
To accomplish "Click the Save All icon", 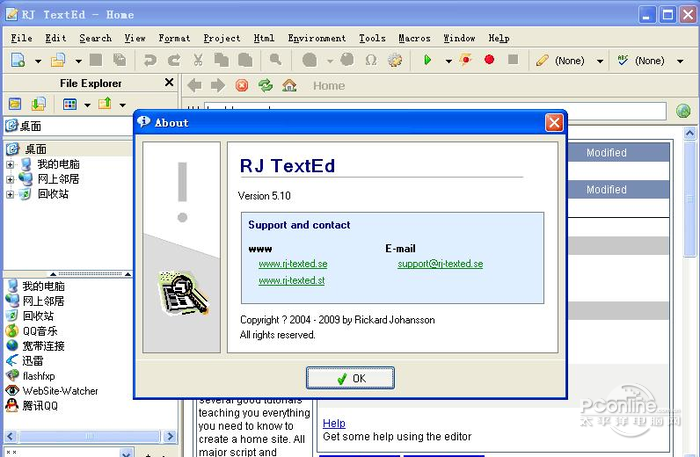I will [x=119, y=60].
